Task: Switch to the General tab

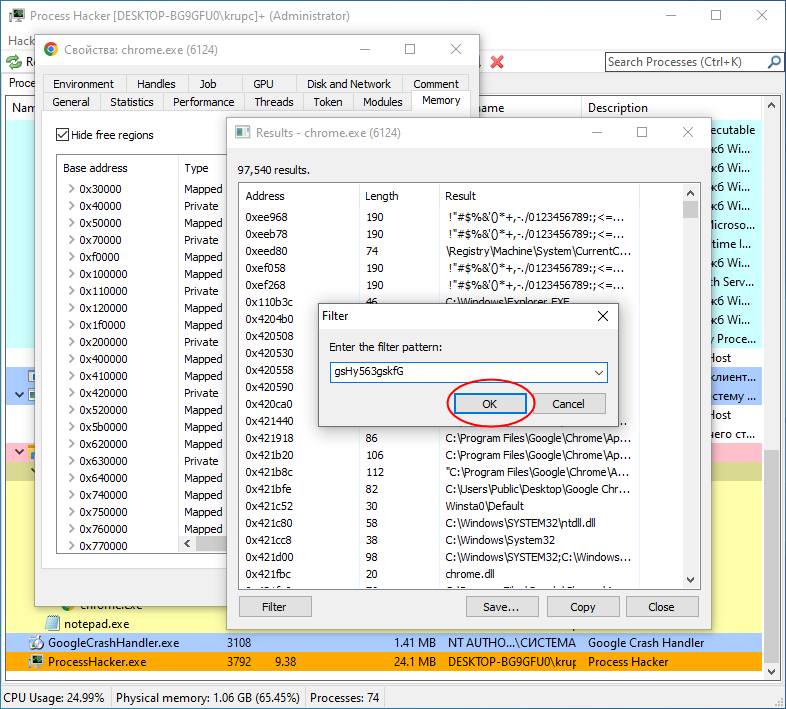Action: point(71,102)
